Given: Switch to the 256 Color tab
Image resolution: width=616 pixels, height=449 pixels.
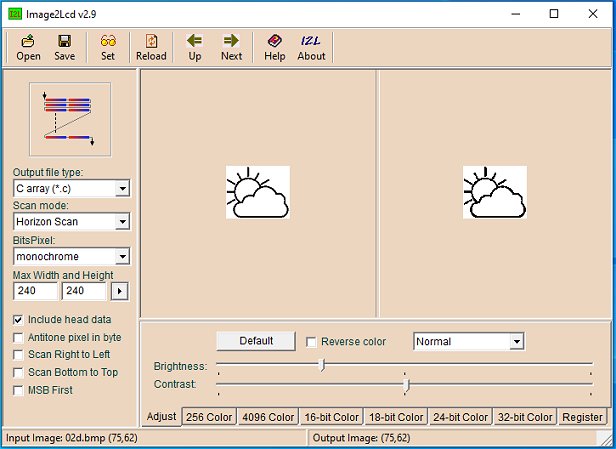Looking at the screenshot, I should pos(210,417).
